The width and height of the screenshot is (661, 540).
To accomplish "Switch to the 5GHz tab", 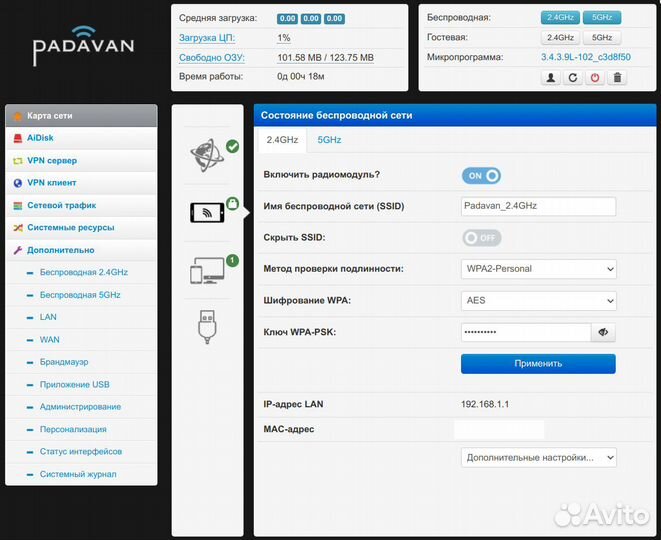I will click(329, 140).
